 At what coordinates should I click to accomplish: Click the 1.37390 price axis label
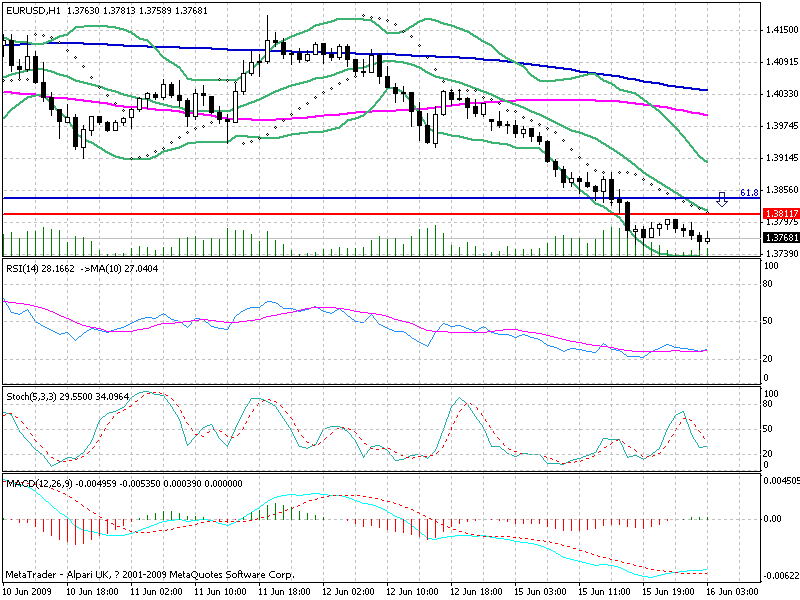[782, 254]
